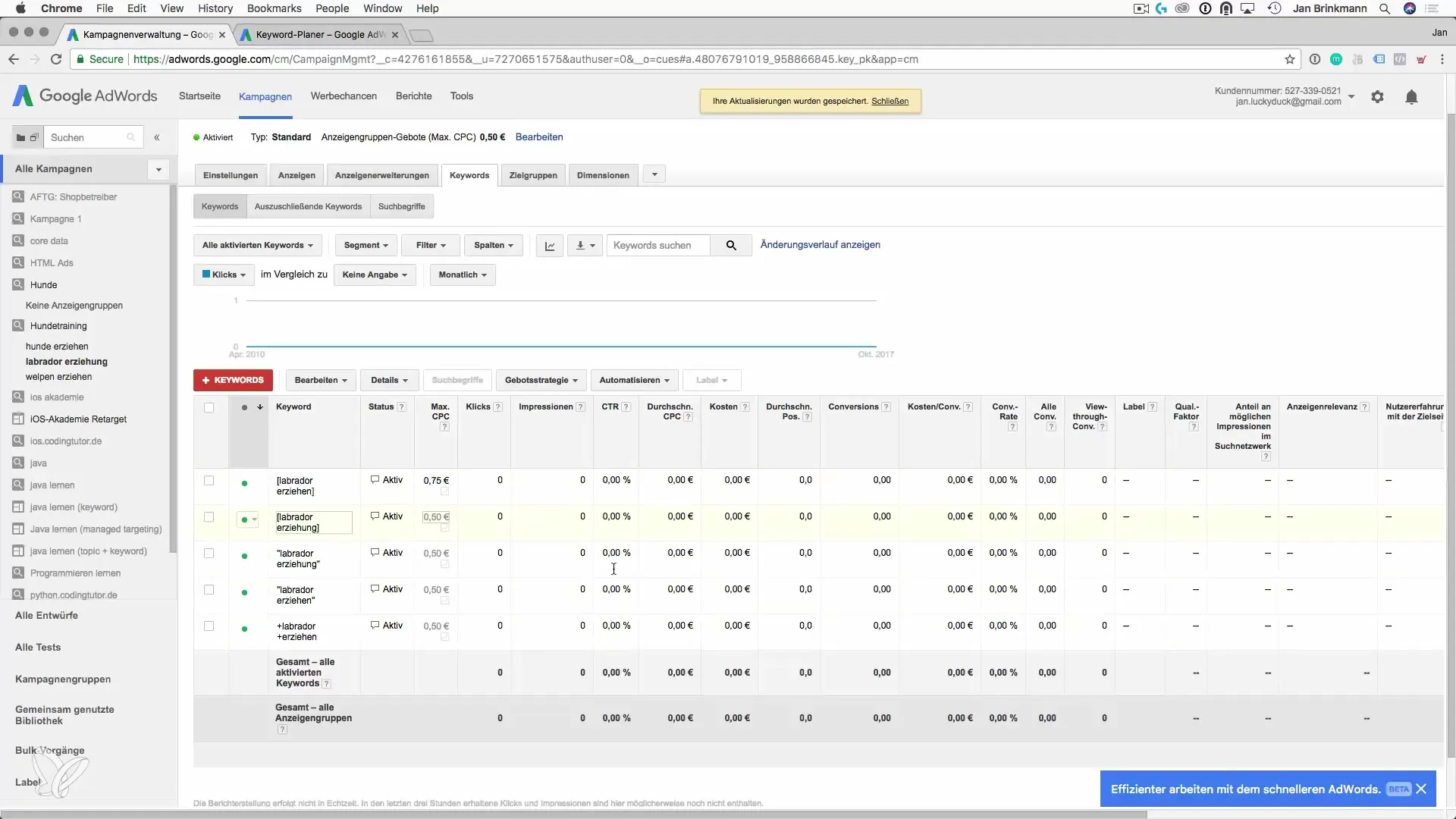Click Änderungsverlauf anzeigen link
This screenshot has width=1456, height=819.
point(821,245)
